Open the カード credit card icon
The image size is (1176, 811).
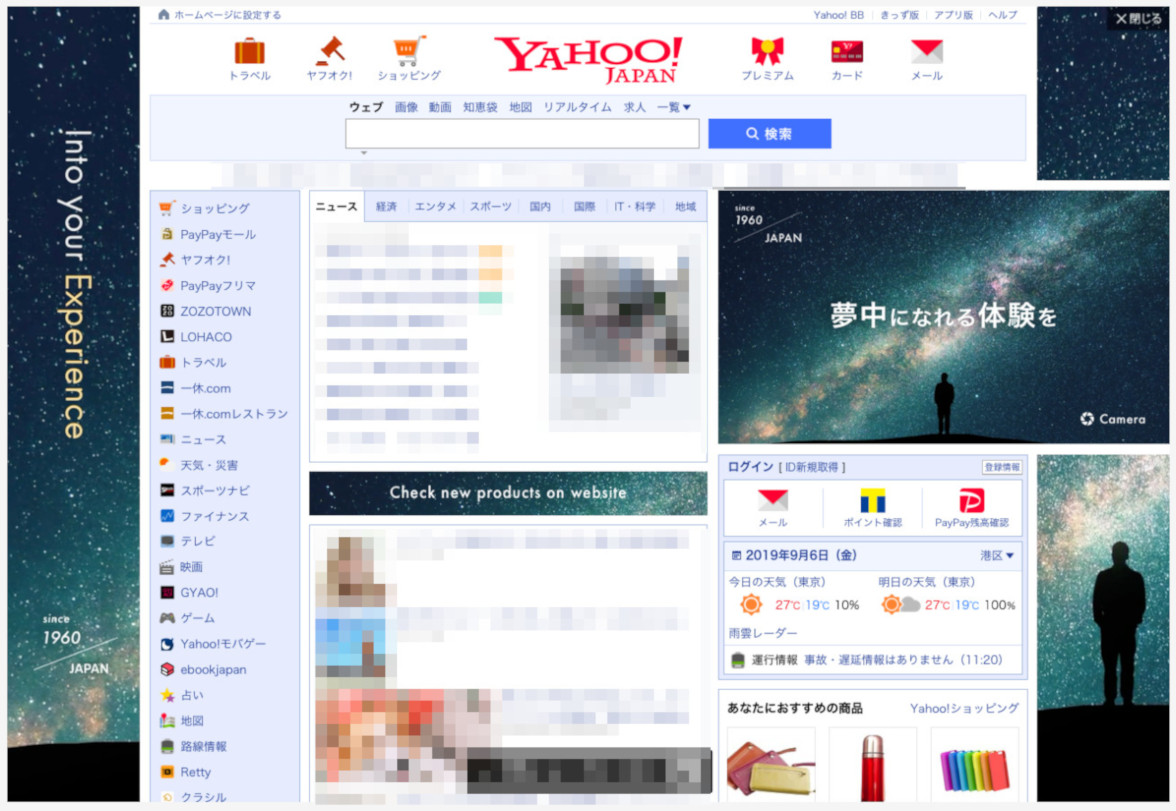tap(847, 51)
